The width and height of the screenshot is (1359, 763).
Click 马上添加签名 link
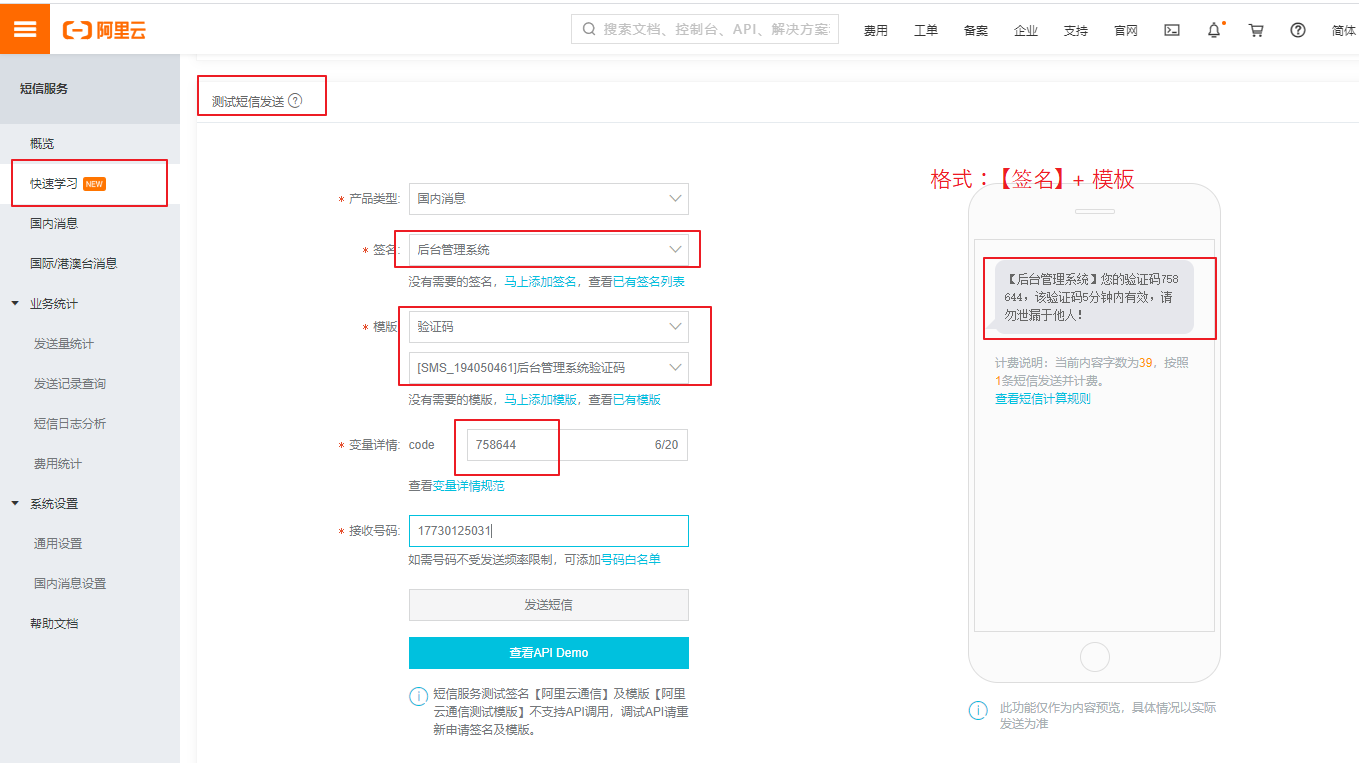pyautogui.click(x=540, y=282)
